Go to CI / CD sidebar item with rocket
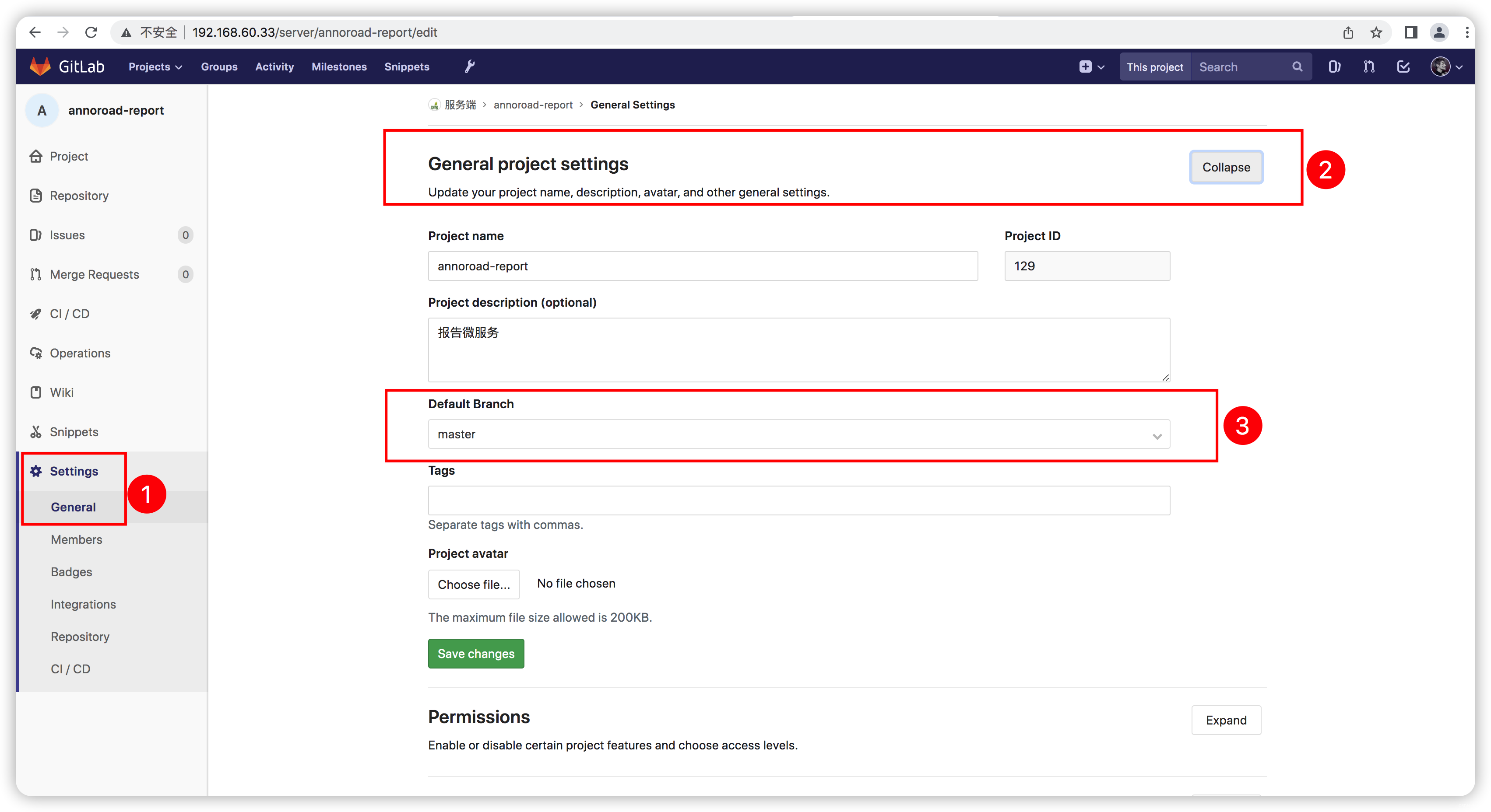The width and height of the screenshot is (1491, 812). click(70, 314)
